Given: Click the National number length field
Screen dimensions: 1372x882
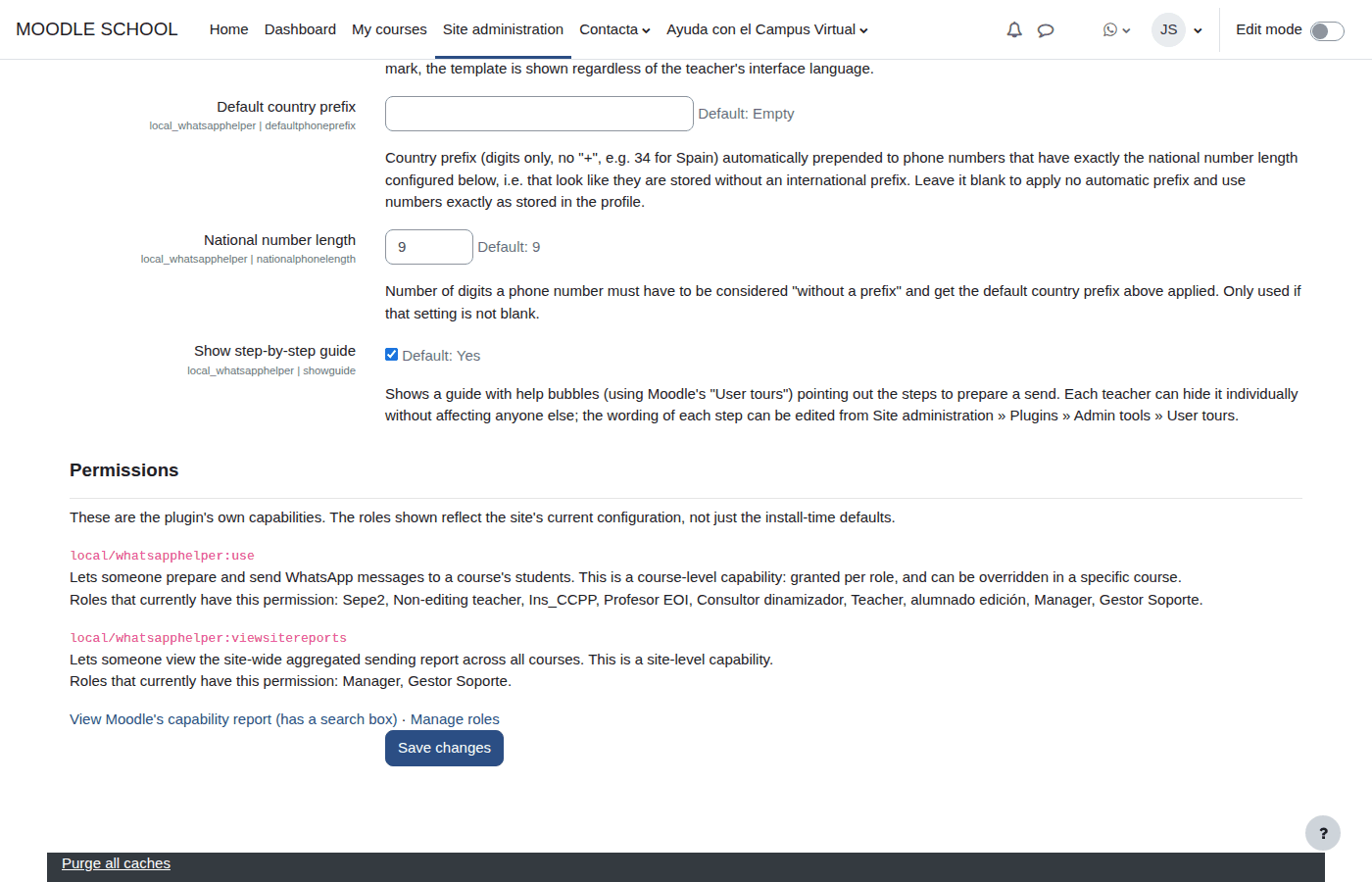Looking at the screenshot, I should 429,247.
